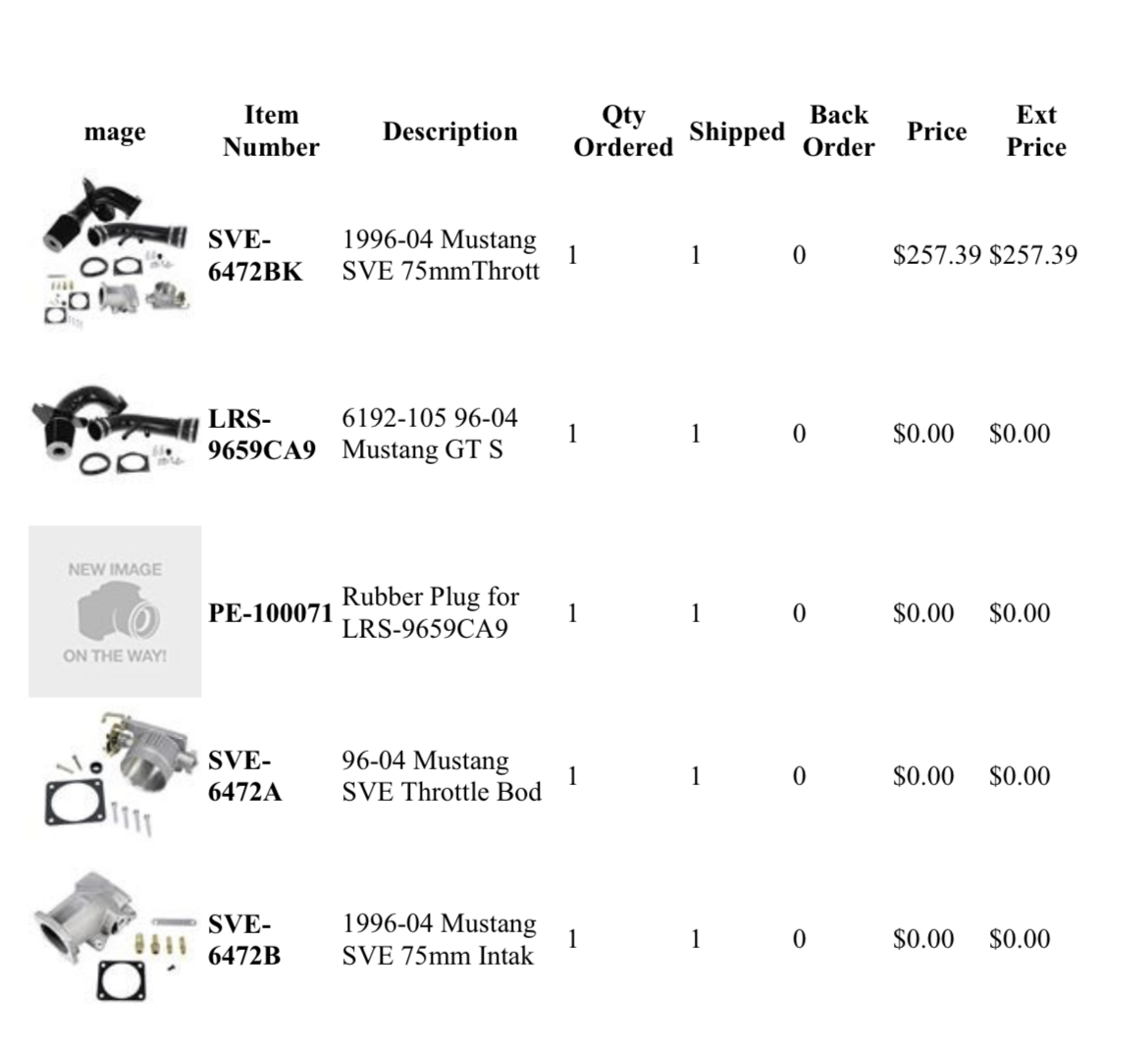Select the Qty Ordered column header
Viewport: 1148px width, 1051px height.
coord(623,131)
